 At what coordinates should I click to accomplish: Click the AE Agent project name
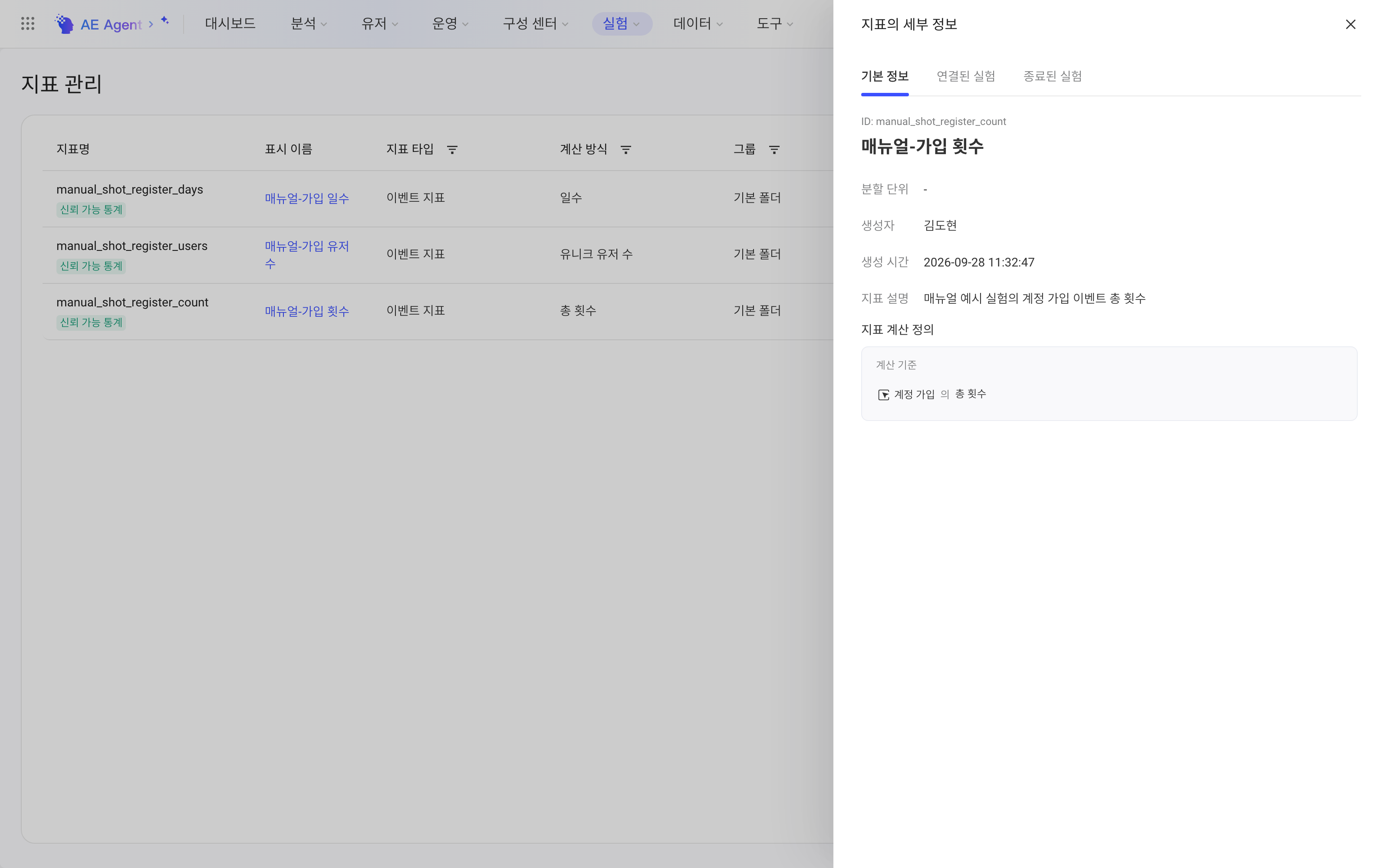point(111,24)
